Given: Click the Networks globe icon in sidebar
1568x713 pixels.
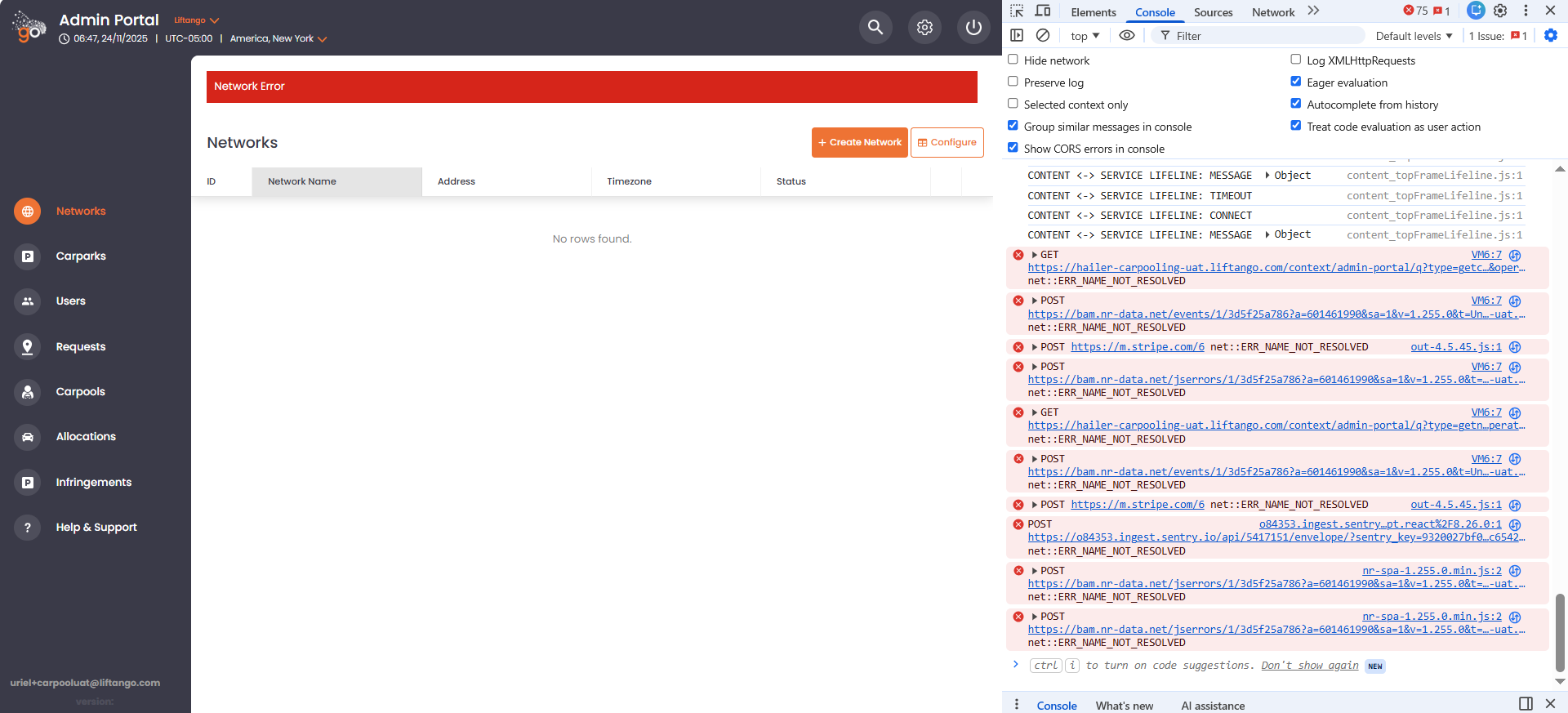Looking at the screenshot, I should [28, 211].
